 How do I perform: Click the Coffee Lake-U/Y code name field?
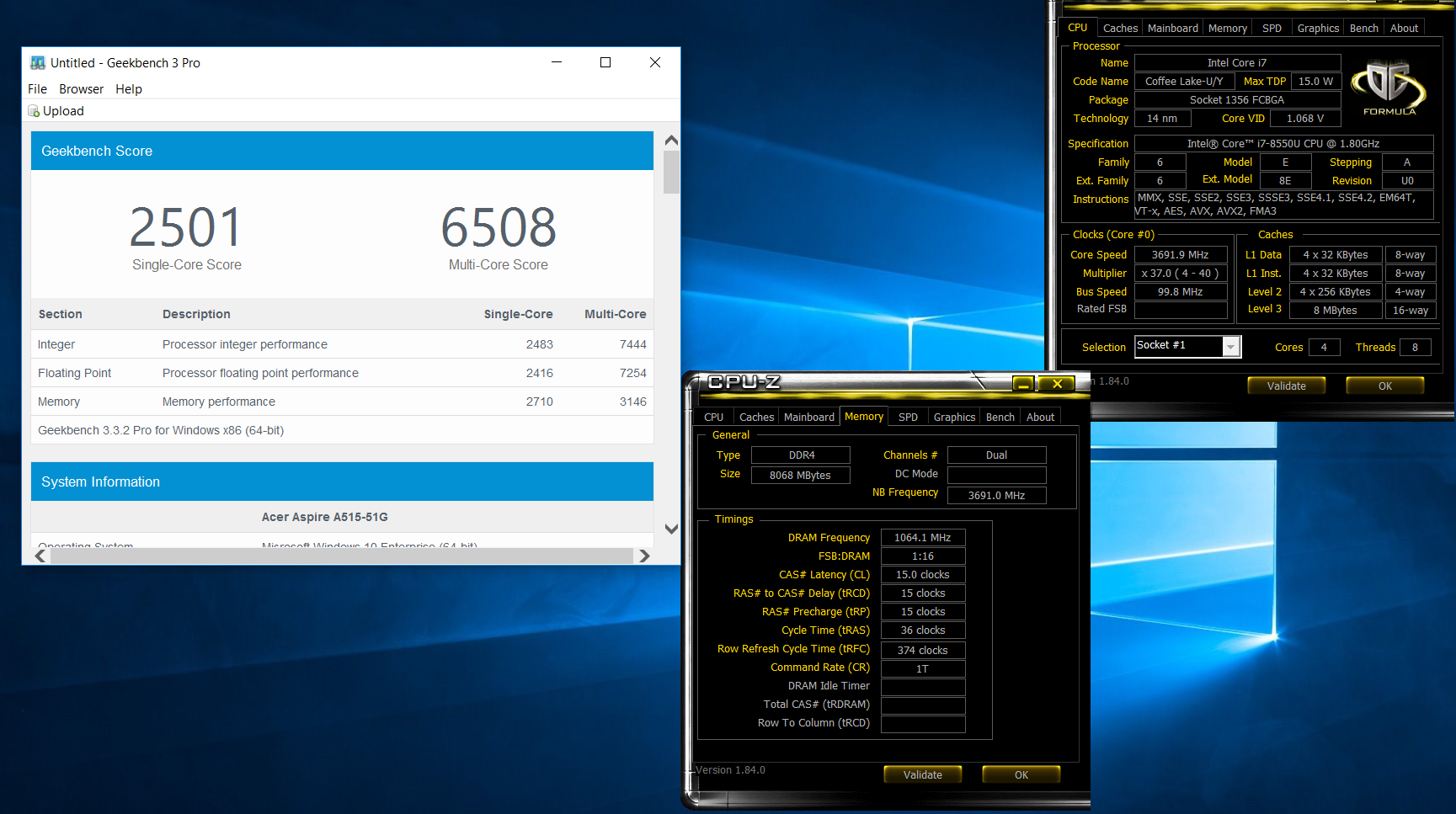coord(1184,82)
